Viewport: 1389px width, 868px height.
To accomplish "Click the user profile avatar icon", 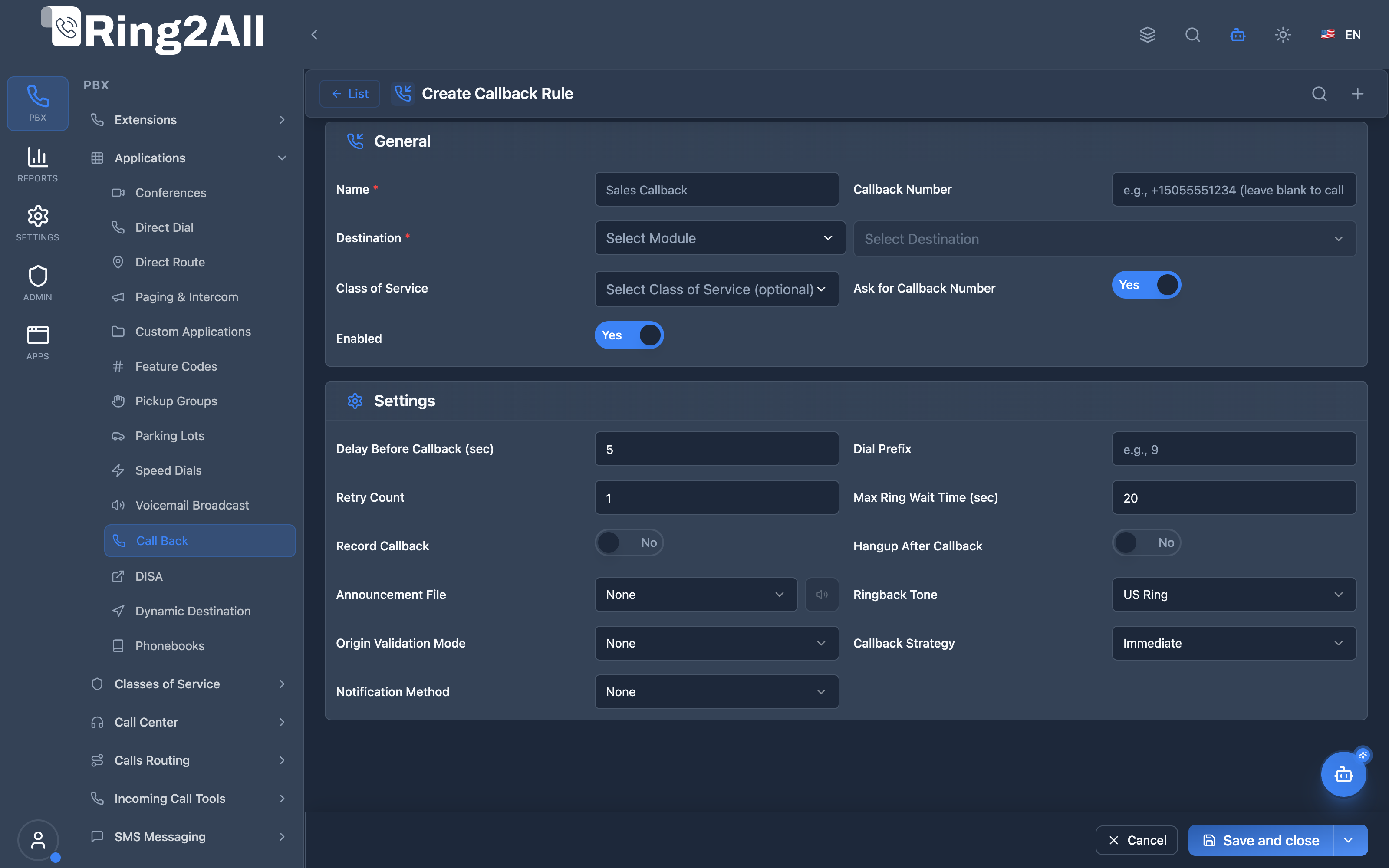I will 38,841.
